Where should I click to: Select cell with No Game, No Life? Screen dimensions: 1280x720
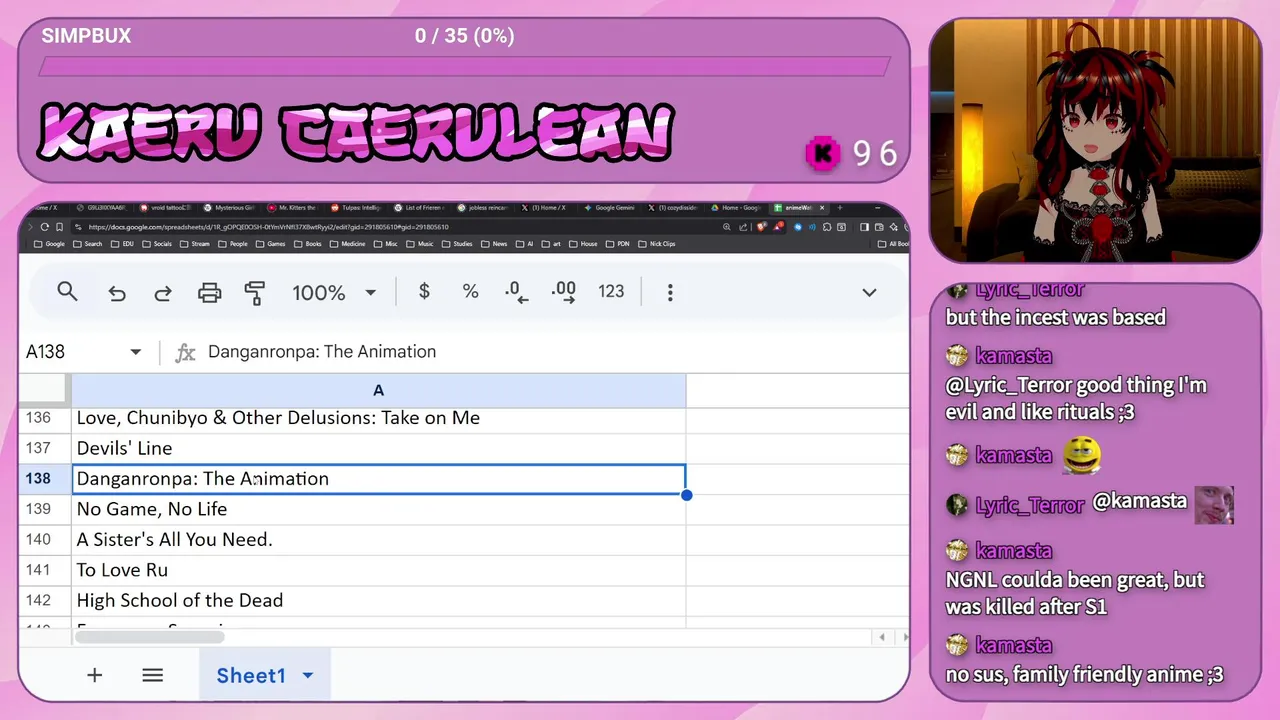click(378, 509)
